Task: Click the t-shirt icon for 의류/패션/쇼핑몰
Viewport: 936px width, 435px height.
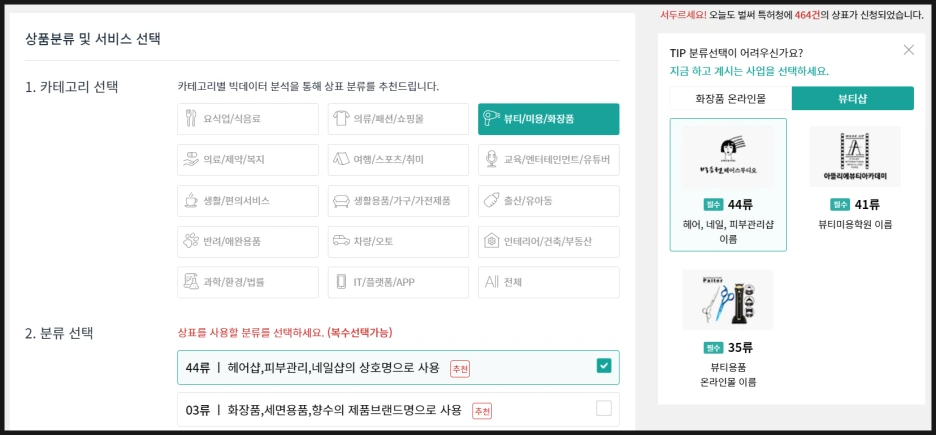Action: pyautogui.click(x=343, y=119)
